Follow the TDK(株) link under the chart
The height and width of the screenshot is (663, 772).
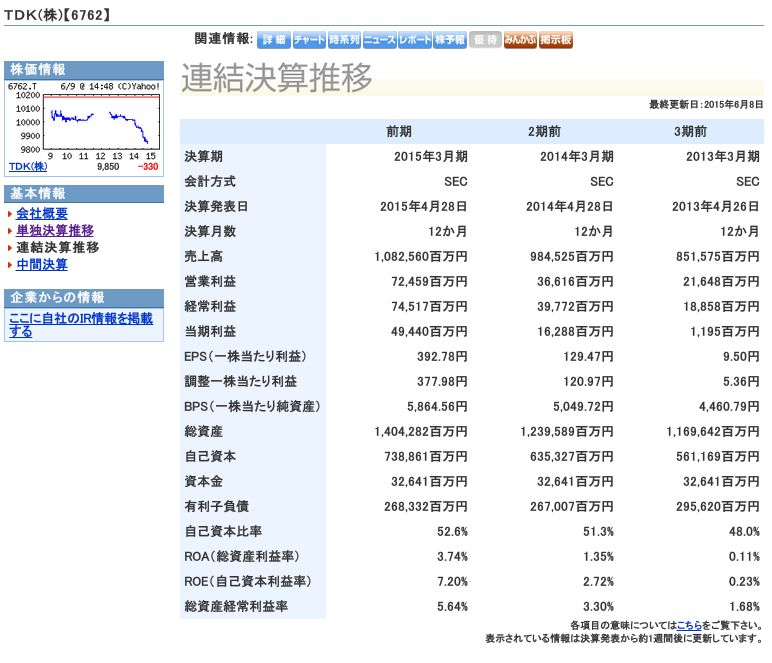28,166
